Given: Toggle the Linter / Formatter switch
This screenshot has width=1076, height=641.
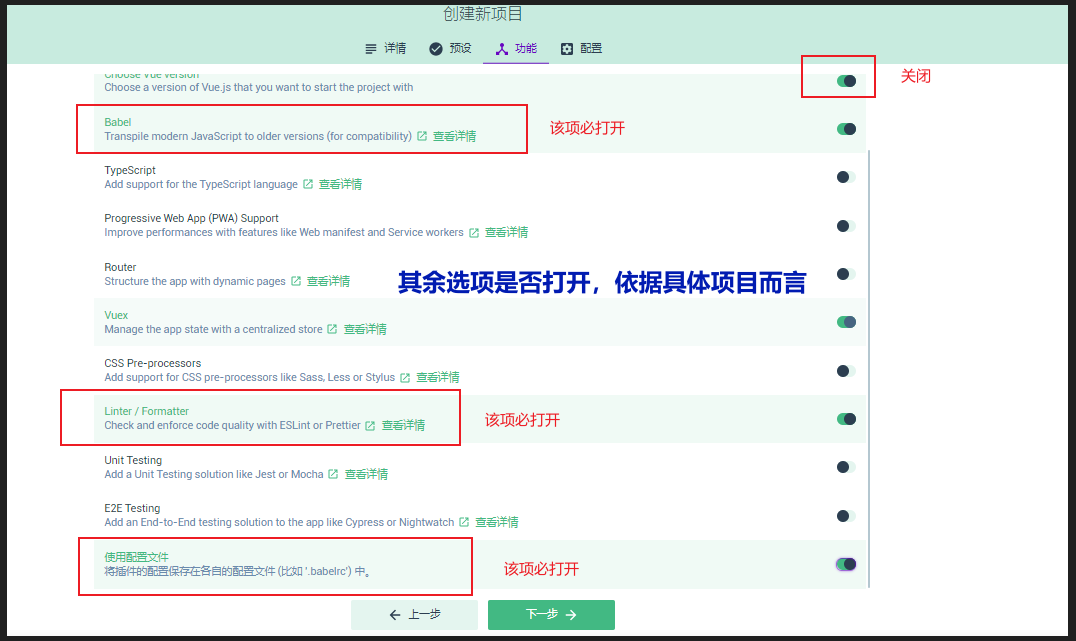Looking at the screenshot, I should pos(846,419).
